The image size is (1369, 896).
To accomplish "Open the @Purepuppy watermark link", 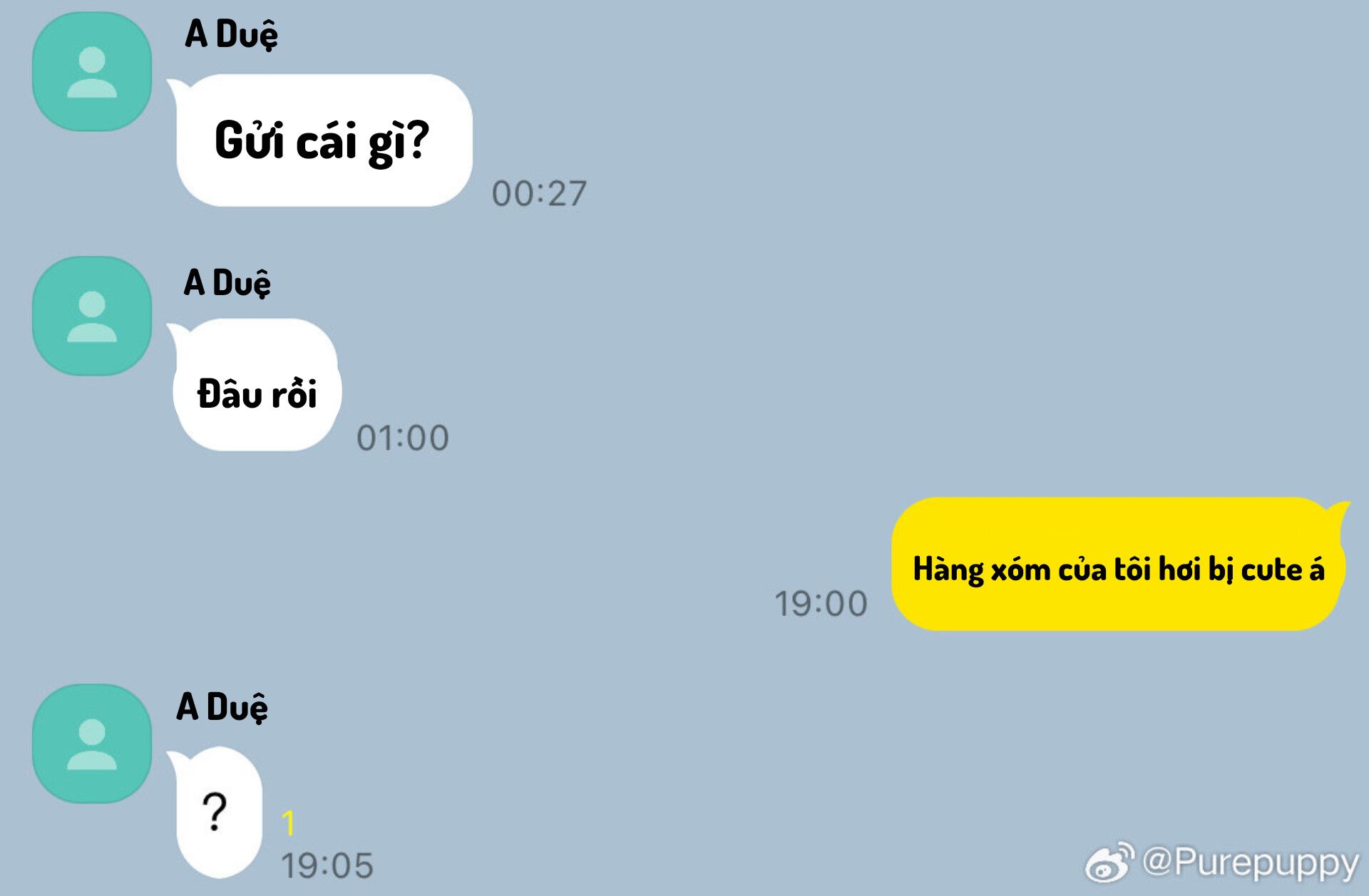I will [x=1249, y=862].
